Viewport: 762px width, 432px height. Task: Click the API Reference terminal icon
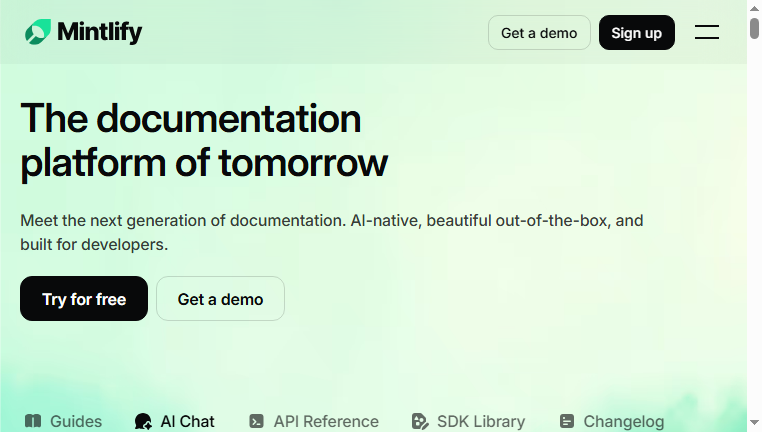tap(257, 421)
